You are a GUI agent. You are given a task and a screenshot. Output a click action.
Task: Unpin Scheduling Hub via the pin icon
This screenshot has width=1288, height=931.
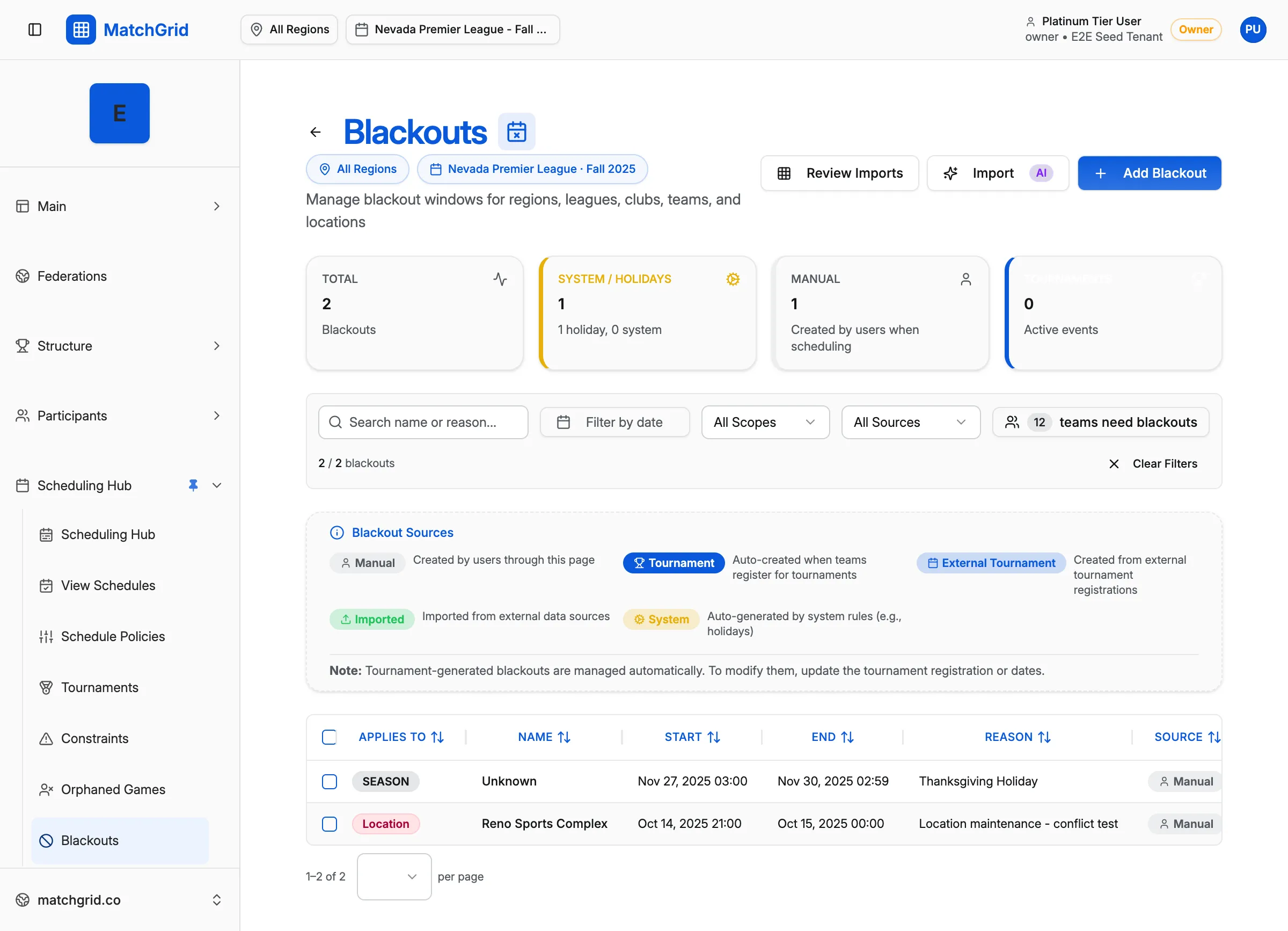coord(193,485)
